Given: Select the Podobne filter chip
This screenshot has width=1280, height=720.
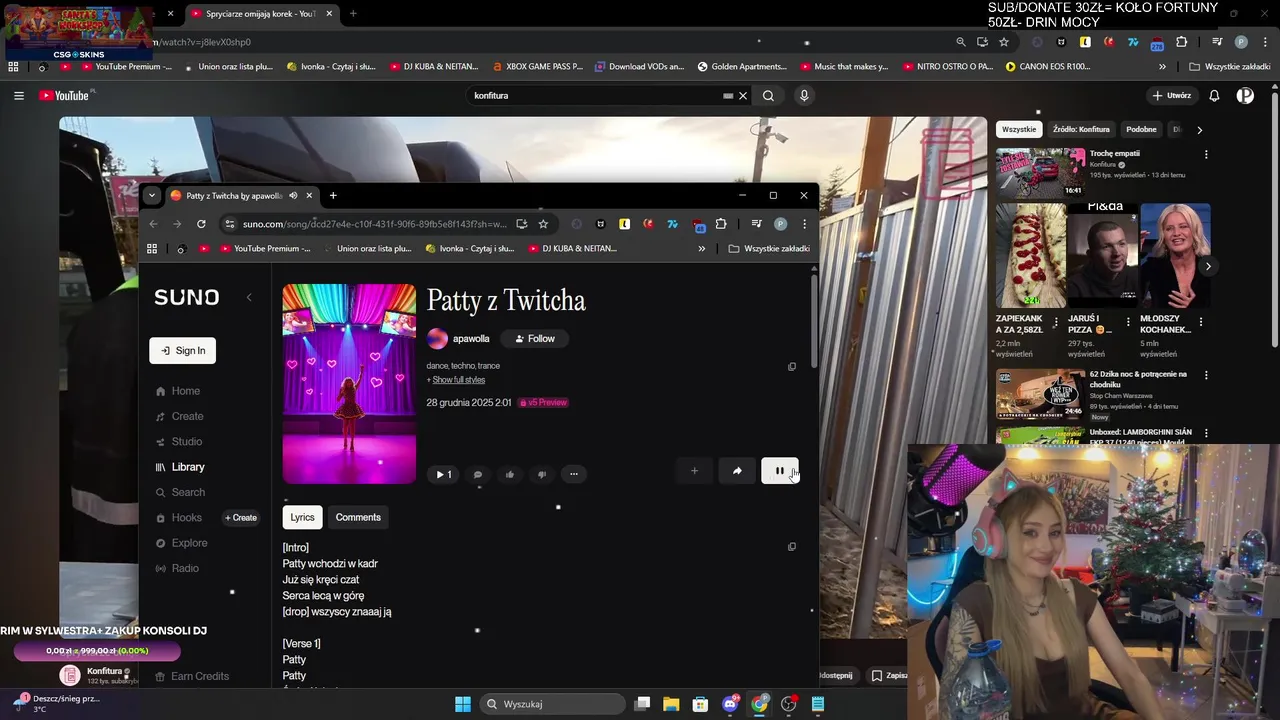Looking at the screenshot, I should tap(1141, 130).
